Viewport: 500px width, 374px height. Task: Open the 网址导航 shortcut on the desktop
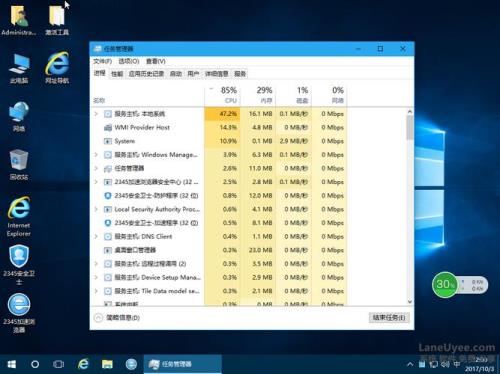click(57, 68)
